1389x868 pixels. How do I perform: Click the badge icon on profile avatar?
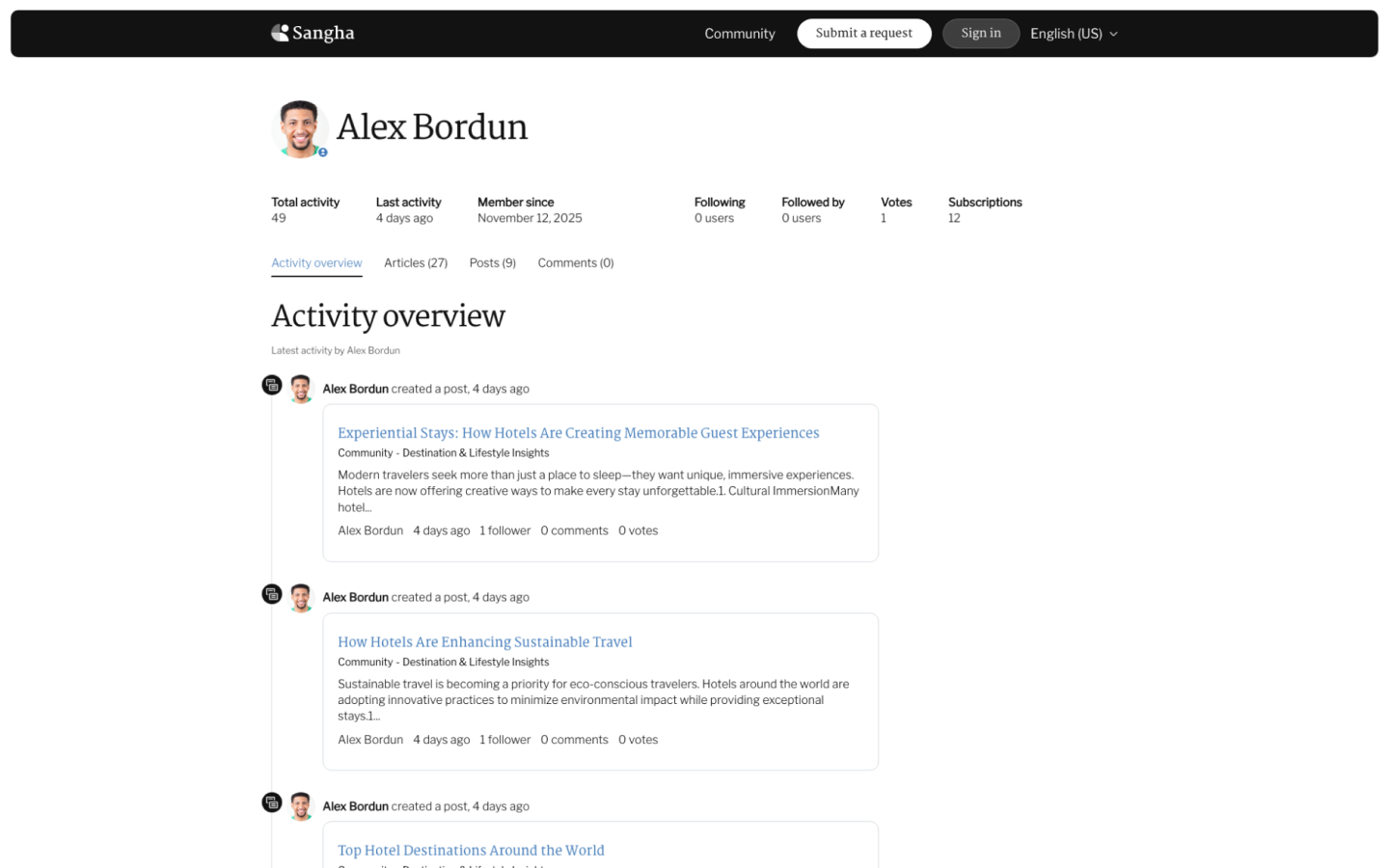point(323,152)
